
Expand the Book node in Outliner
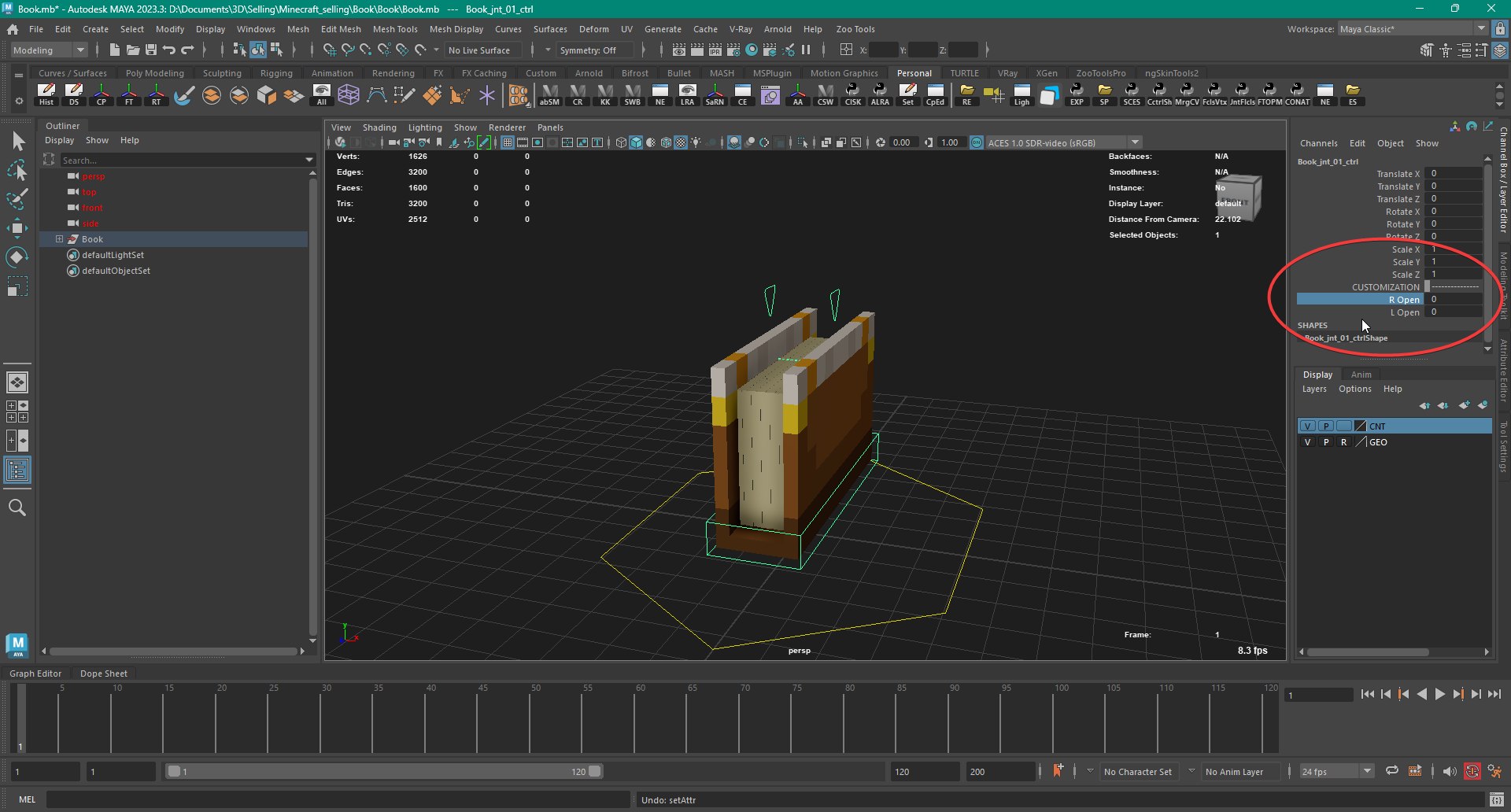coord(59,239)
